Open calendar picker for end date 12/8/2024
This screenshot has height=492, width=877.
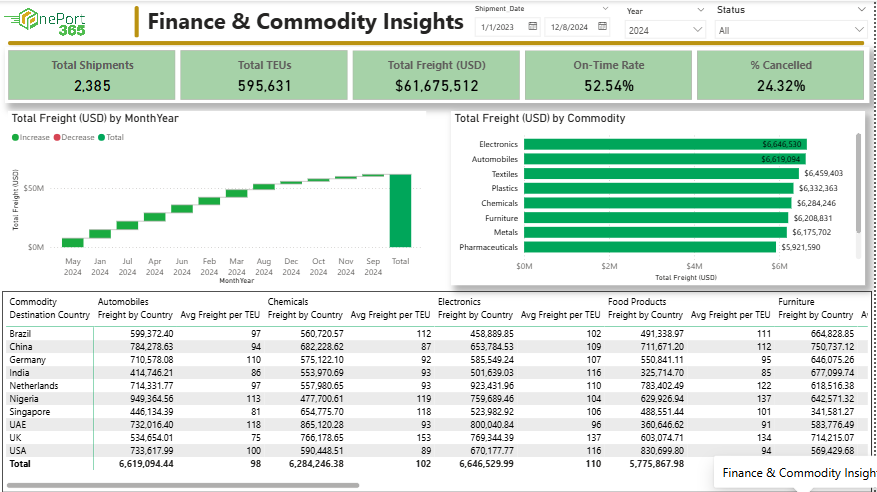point(602,26)
